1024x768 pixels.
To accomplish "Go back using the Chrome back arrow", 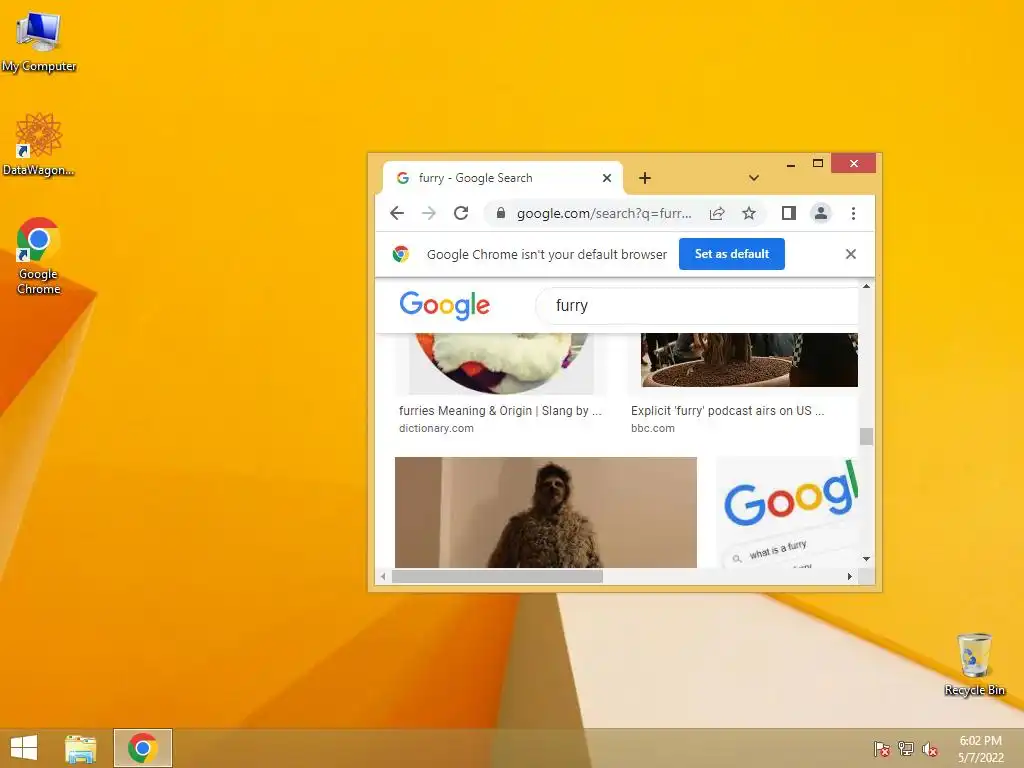I will pyautogui.click(x=397, y=214).
